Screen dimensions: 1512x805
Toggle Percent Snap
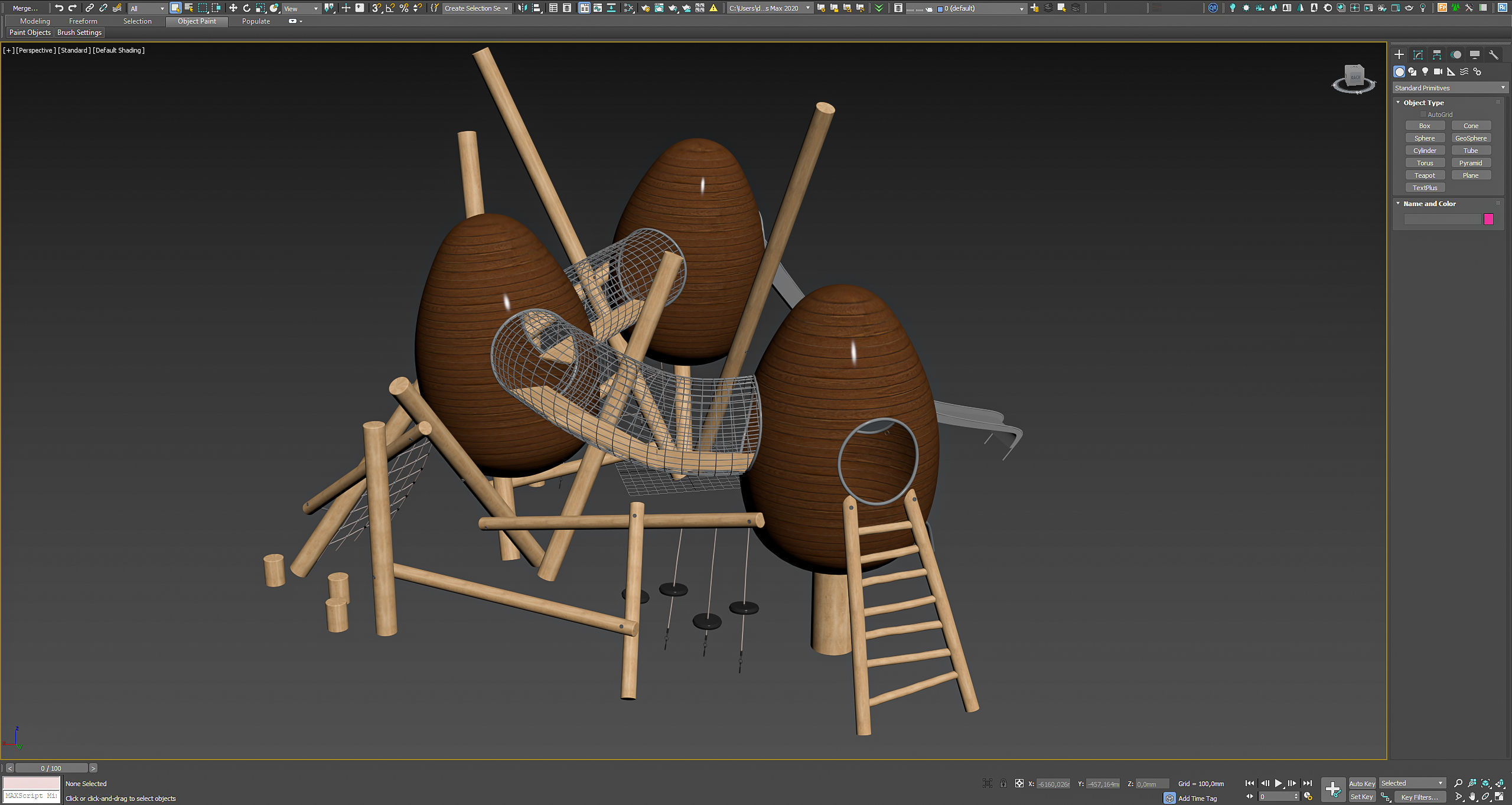404,8
